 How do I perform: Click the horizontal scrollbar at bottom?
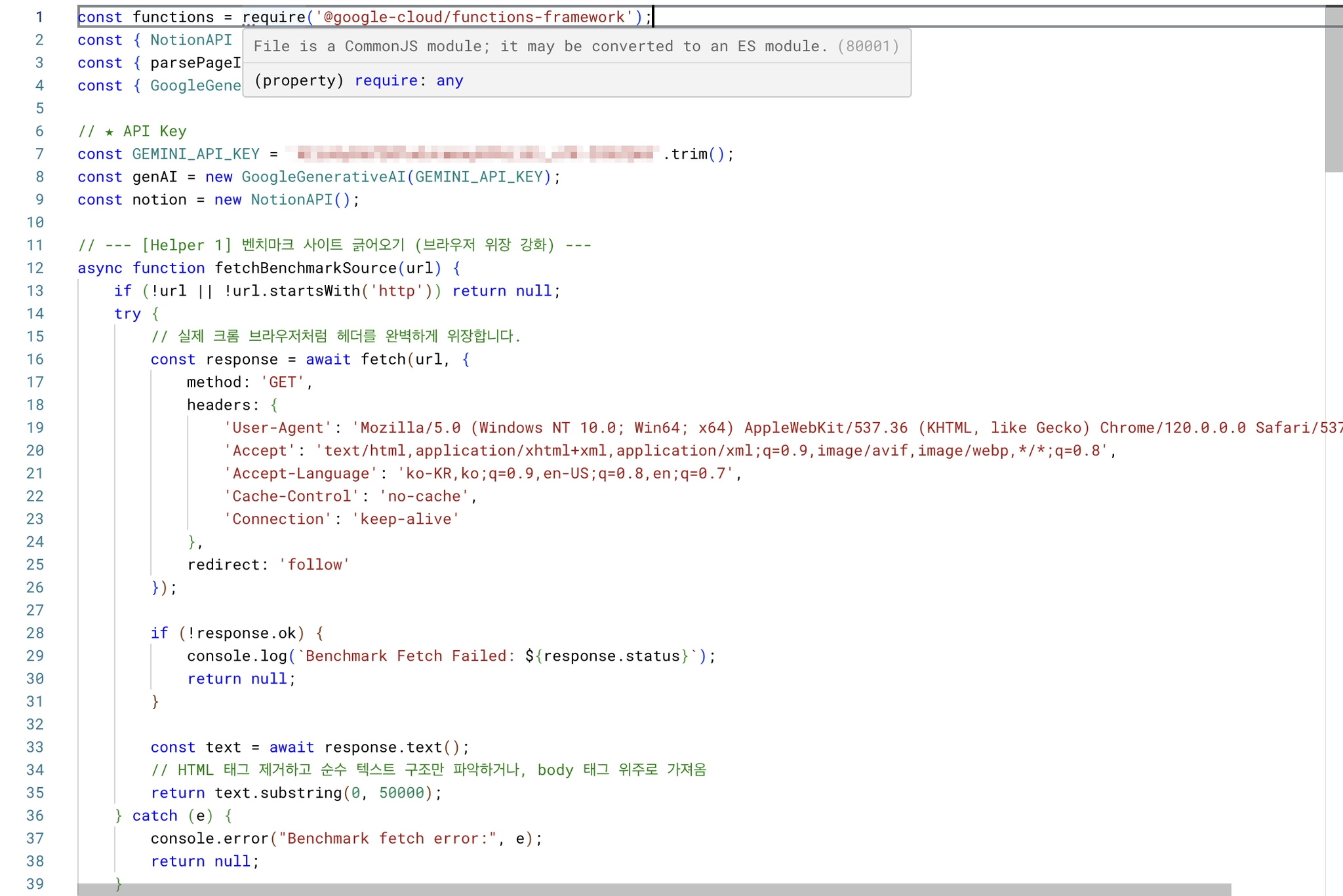pyautogui.click(x=654, y=889)
